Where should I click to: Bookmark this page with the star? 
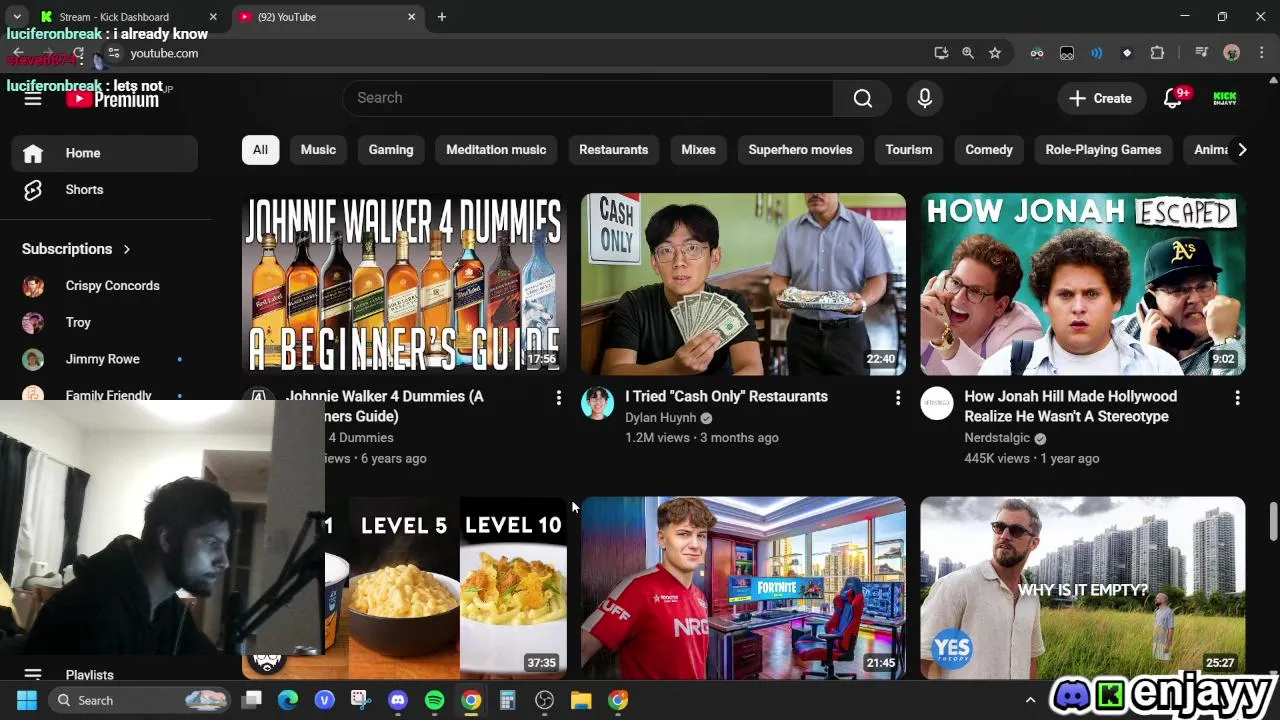(995, 53)
